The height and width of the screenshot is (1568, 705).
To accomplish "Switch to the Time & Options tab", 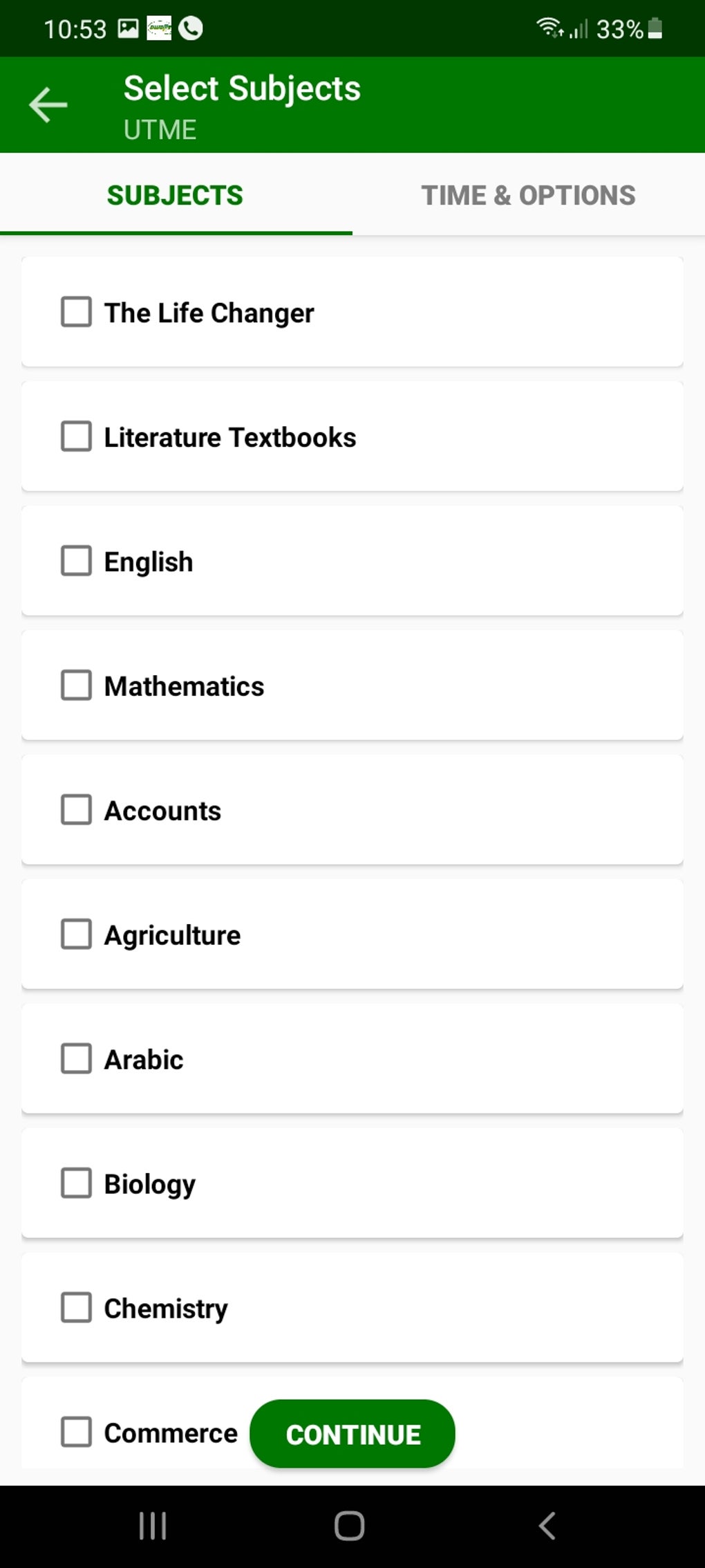I will point(528,196).
